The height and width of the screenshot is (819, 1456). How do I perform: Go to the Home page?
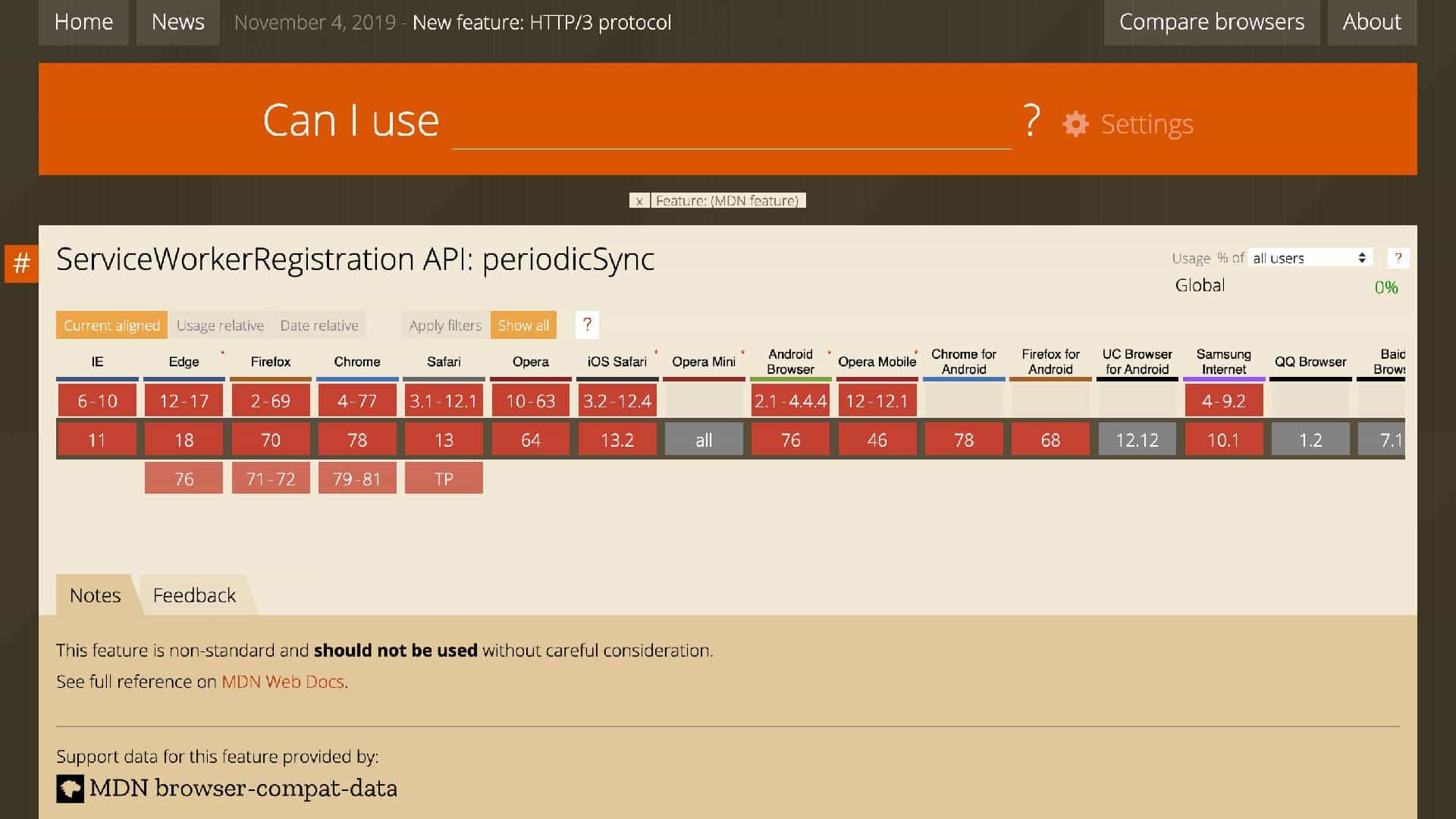83,22
